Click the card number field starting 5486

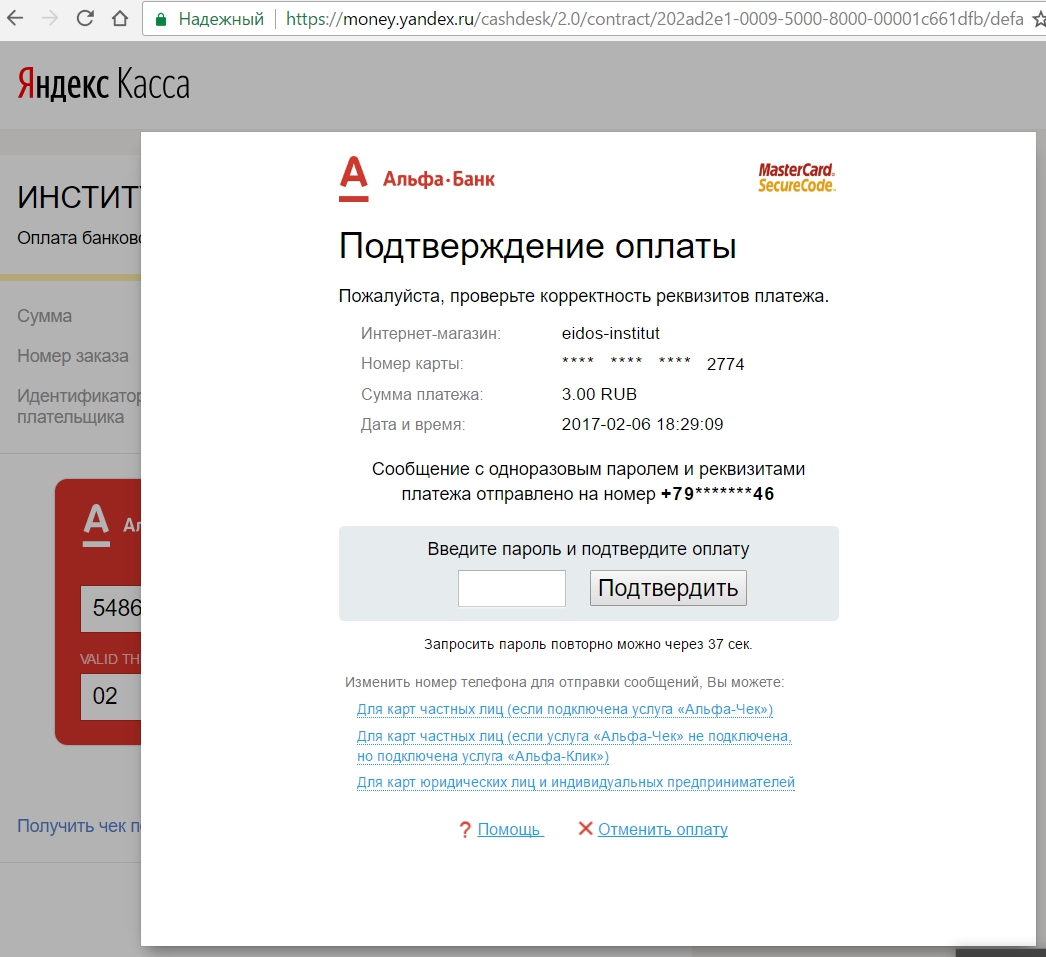(x=111, y=608)
